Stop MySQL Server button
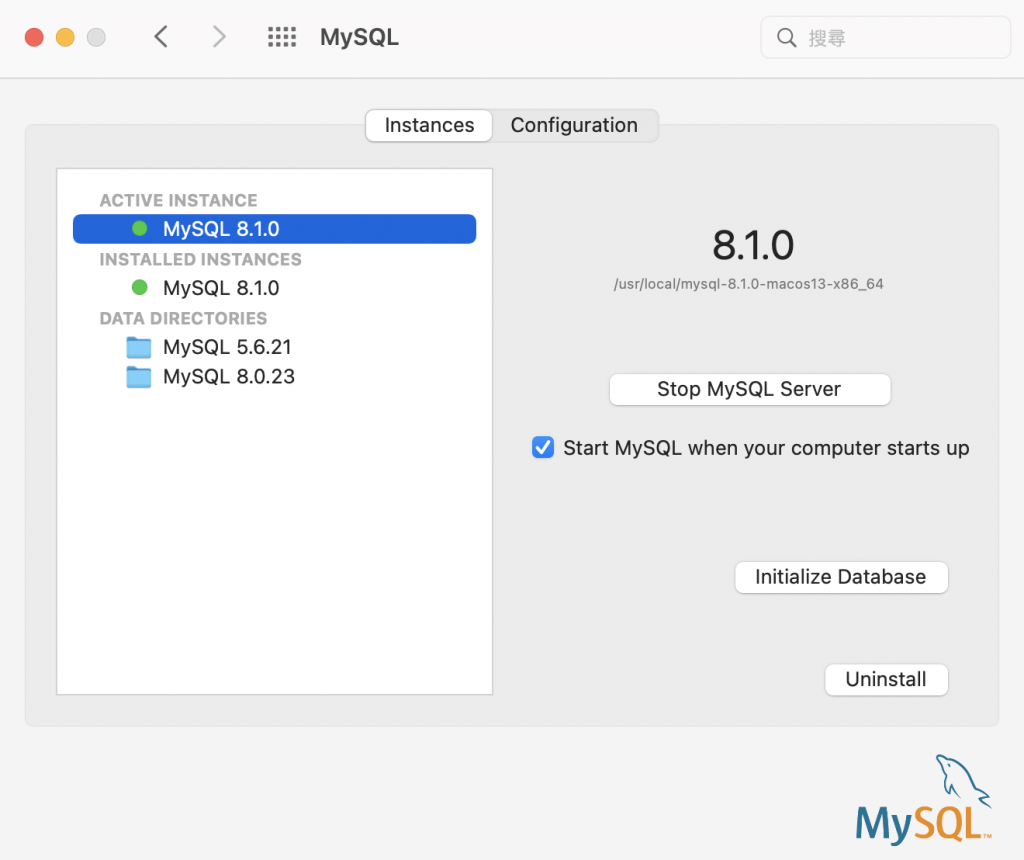Image resolution: width=1024 pixels, height=860 pixels. 750,389
